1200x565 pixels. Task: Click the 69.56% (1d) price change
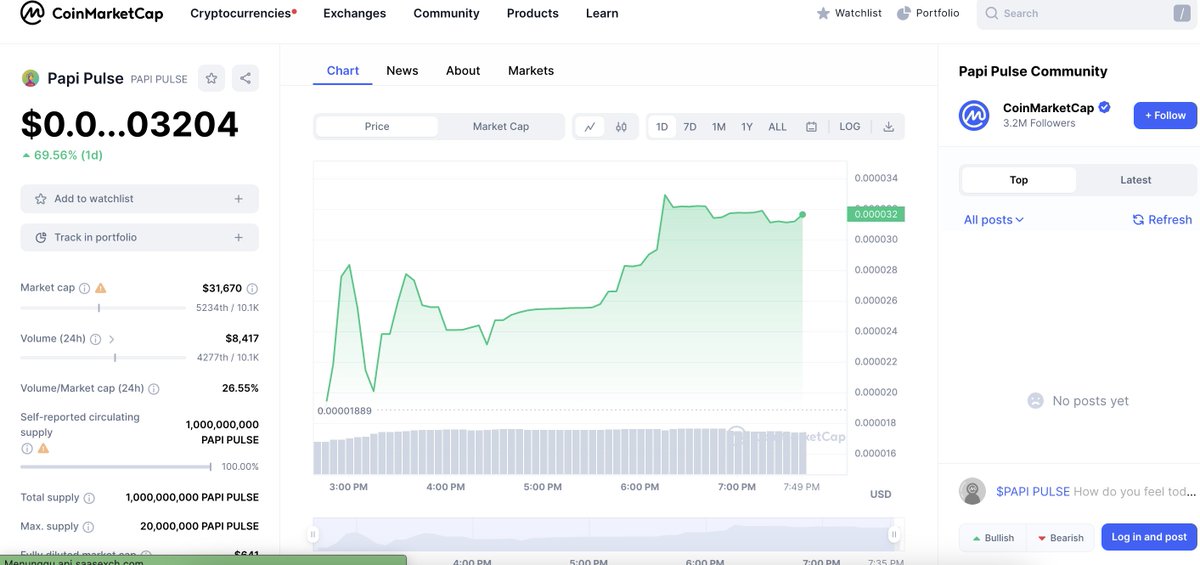click(62, 155)
